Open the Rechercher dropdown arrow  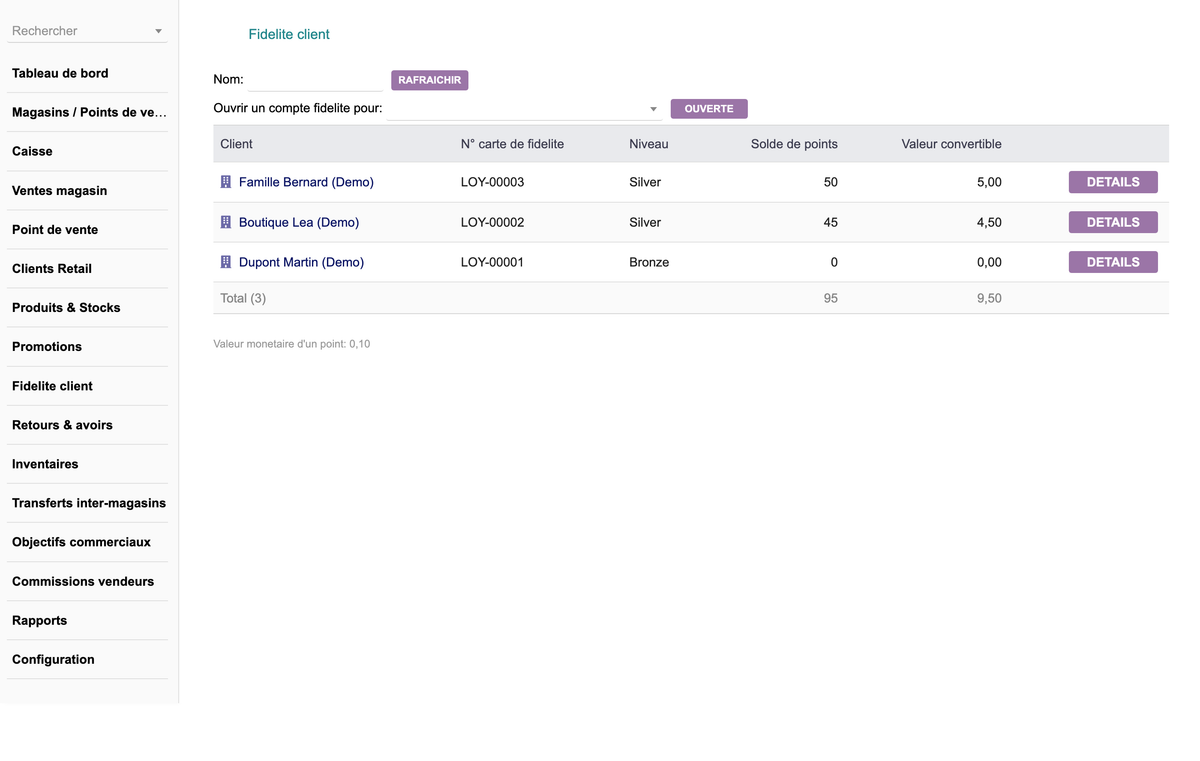coord(158,32)
